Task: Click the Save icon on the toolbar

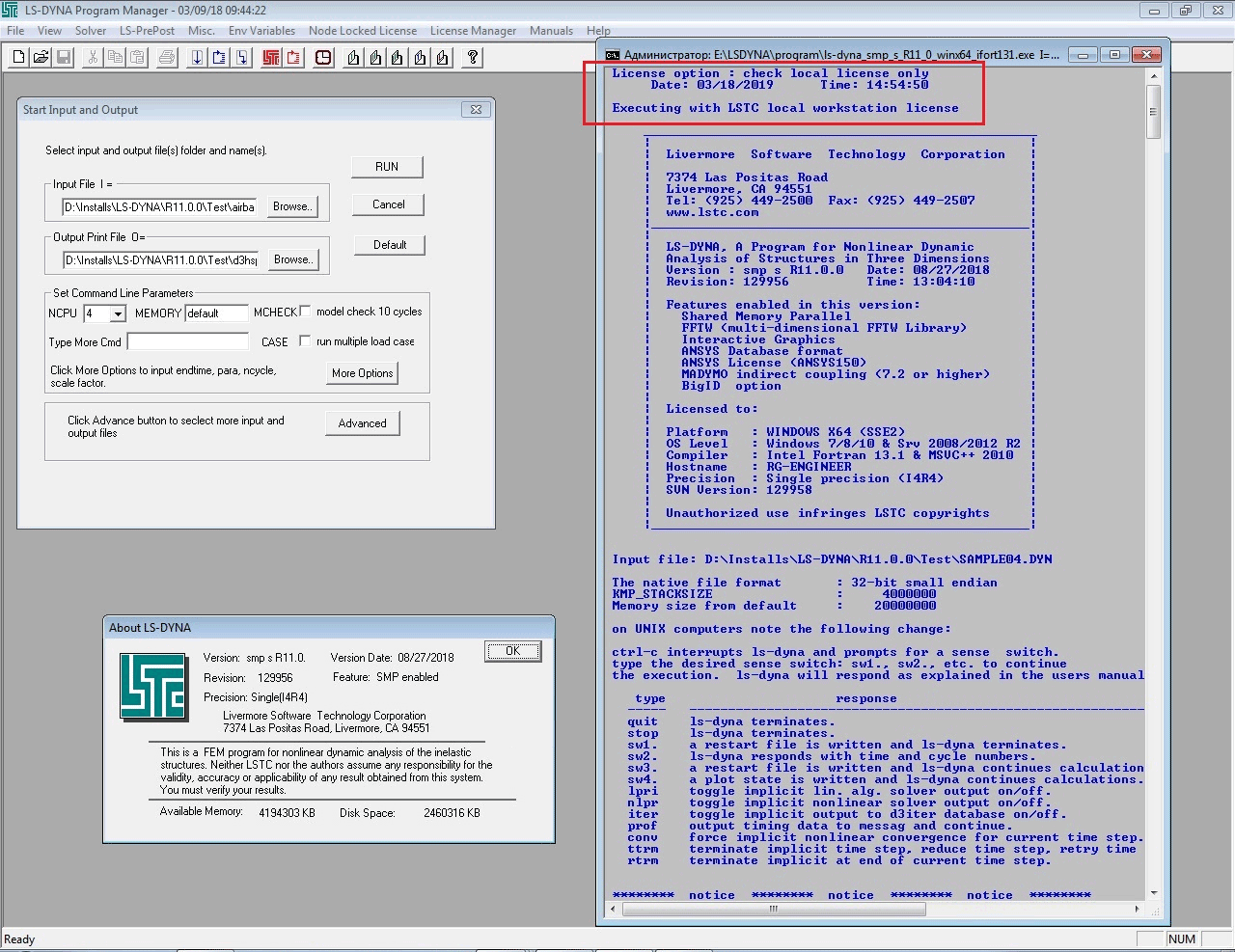Action: point(66,58)
